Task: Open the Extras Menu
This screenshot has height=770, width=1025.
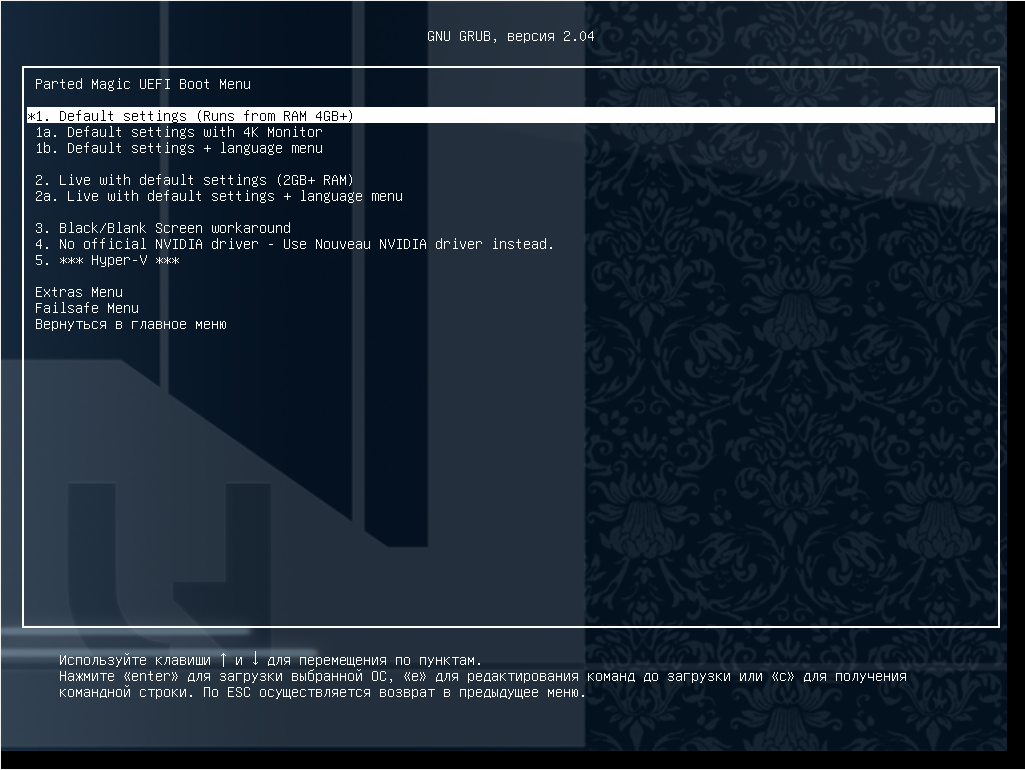Action: coord(79,292)
